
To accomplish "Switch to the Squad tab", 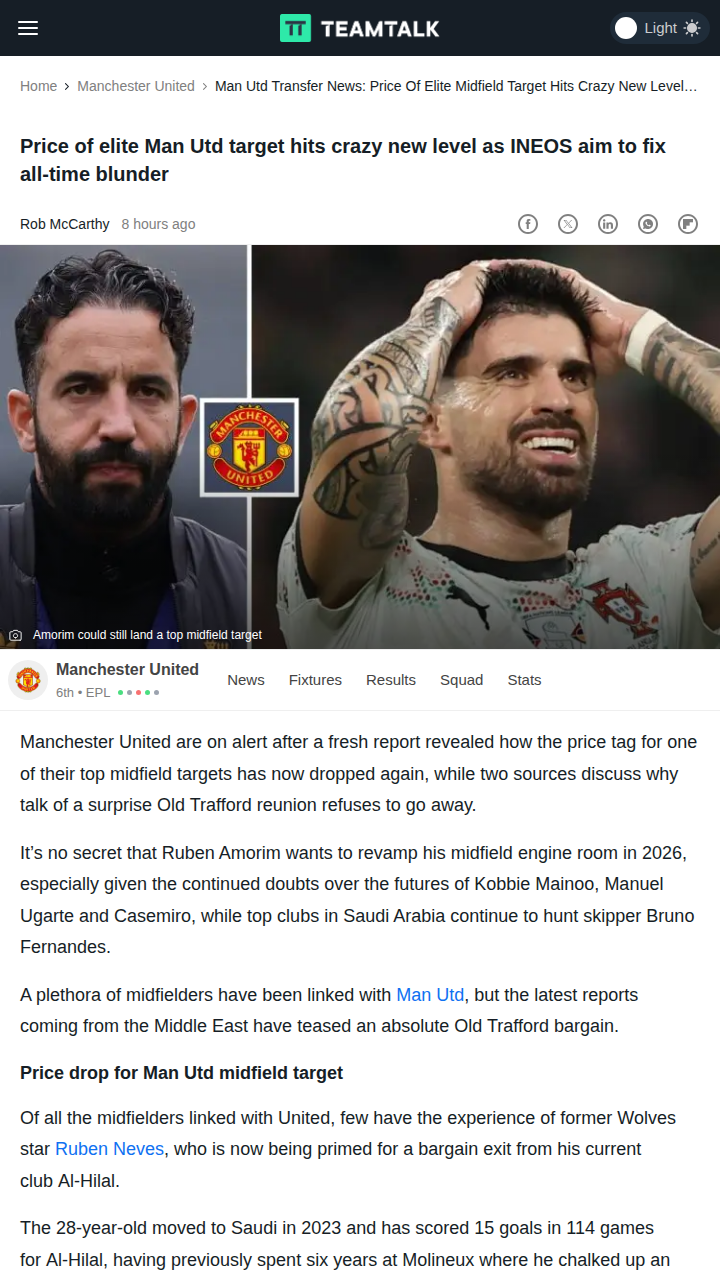I will (x=461, y=680).
